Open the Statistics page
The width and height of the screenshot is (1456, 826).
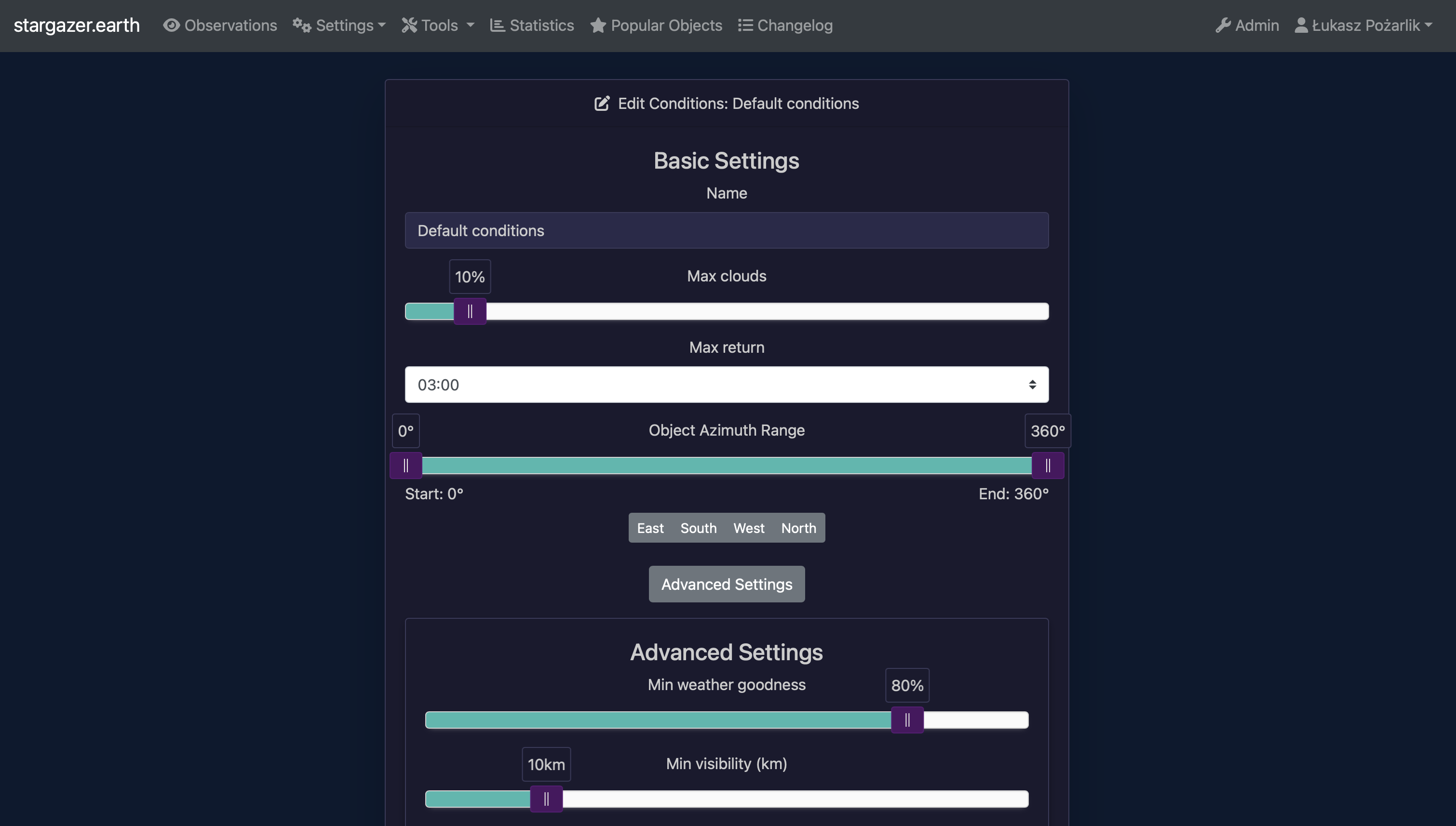(x=541, y=26)
